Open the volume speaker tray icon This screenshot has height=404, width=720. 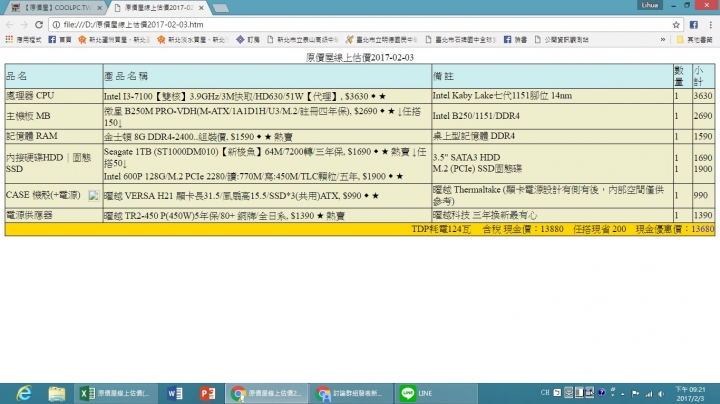pos(661,394)
